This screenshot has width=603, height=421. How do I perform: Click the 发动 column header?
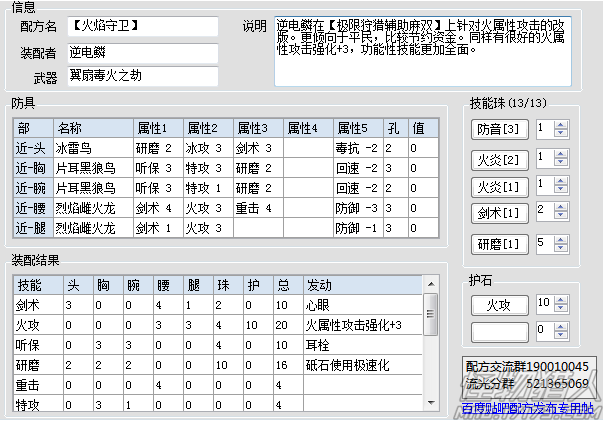[360, 285]
